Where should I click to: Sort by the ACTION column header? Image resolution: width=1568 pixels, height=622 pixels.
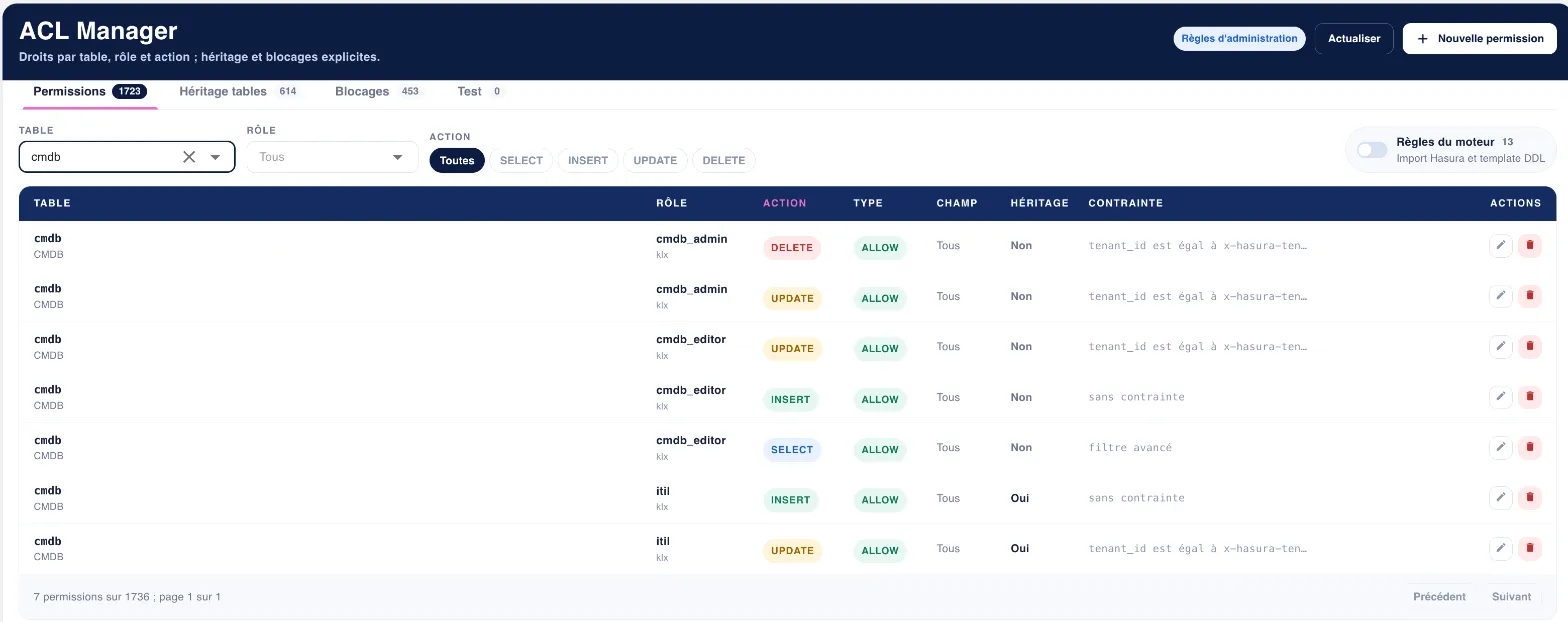tap(784, 203)
